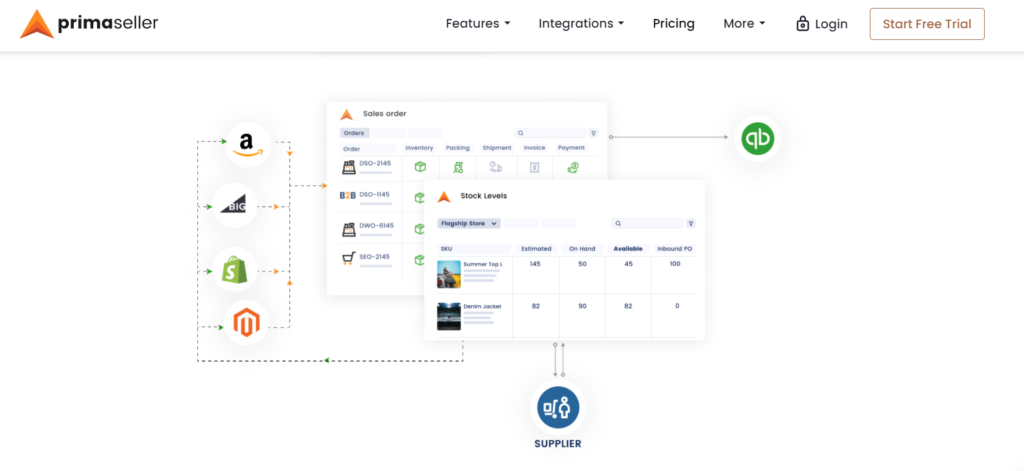Click the Magento icon
Image resolution: width=1024 pixels, height=471 pixels.
247,323
